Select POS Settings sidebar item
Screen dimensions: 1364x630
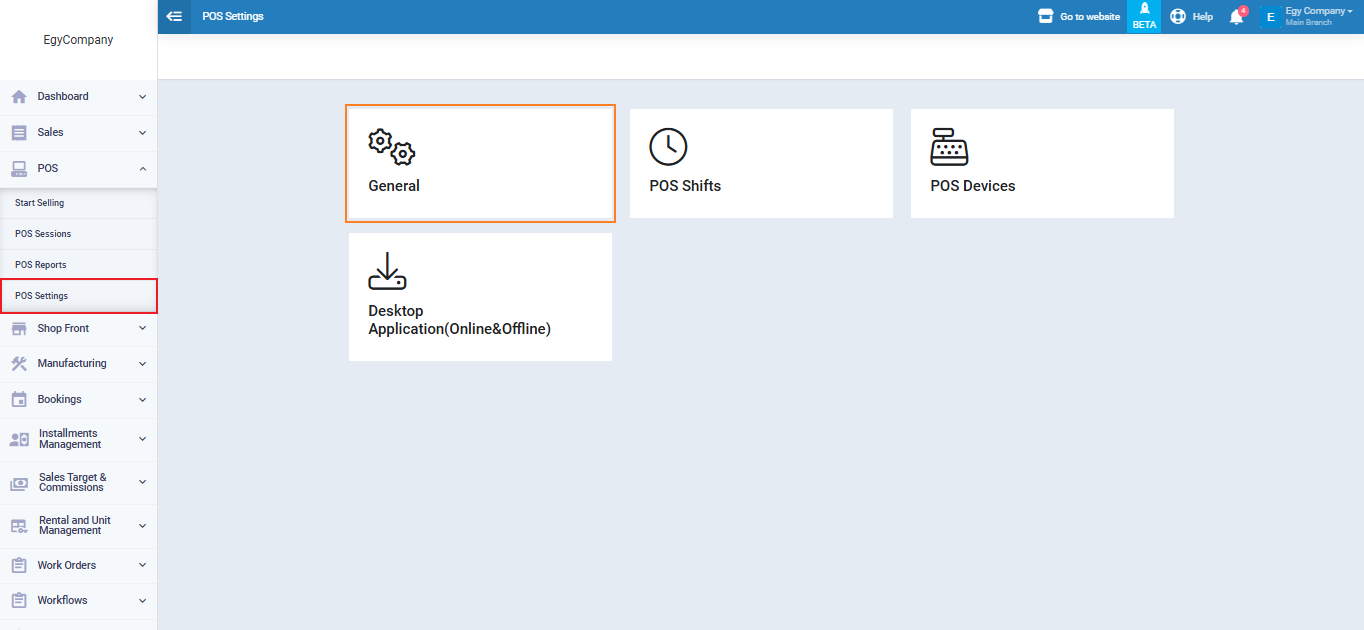coord(42,296)
